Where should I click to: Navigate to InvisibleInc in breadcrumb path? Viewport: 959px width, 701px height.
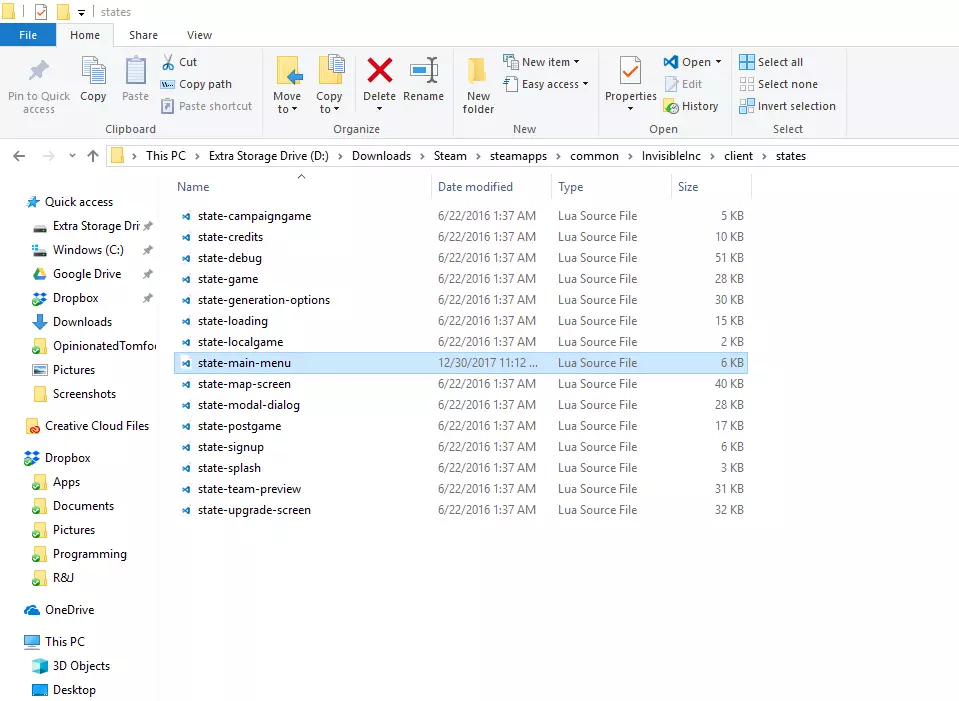tap(671, 156)
